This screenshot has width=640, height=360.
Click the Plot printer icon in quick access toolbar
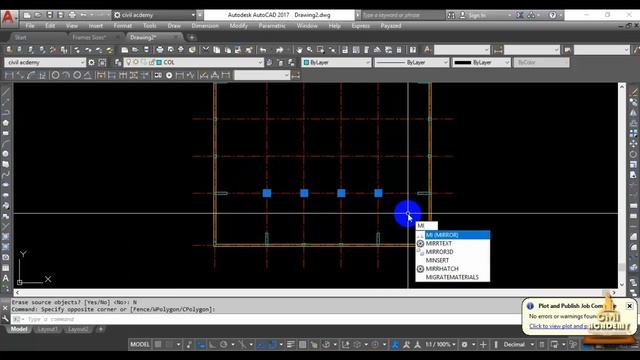coord(72,15)
